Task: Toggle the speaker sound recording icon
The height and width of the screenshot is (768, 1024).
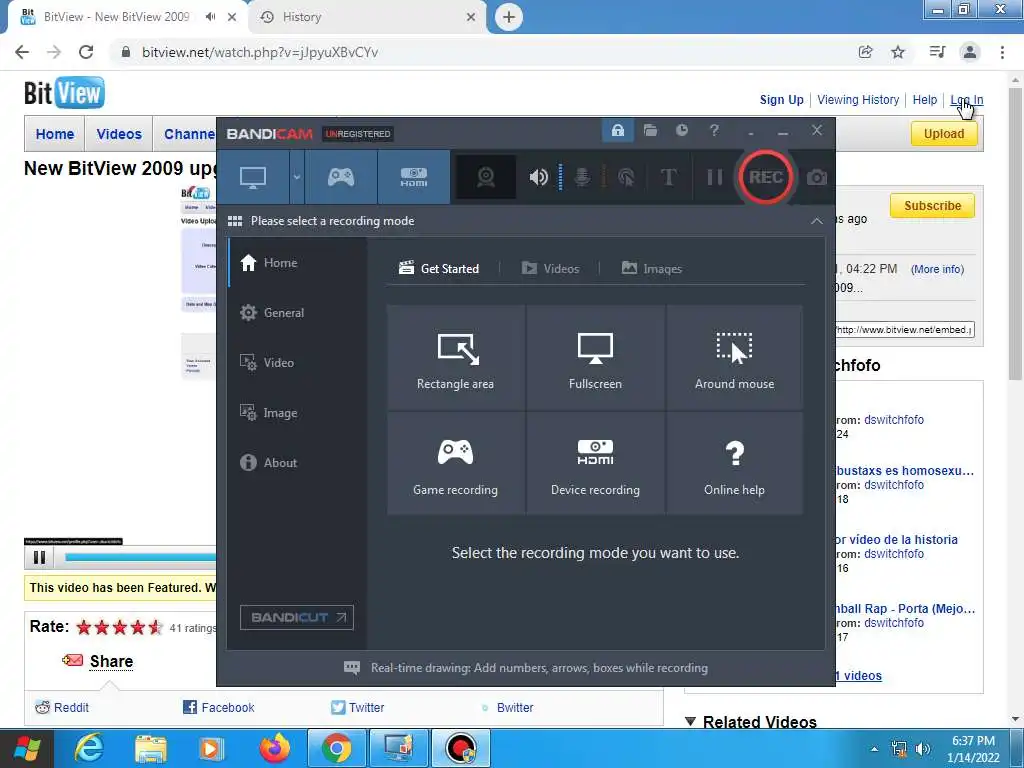Action: tap(538, 177)
